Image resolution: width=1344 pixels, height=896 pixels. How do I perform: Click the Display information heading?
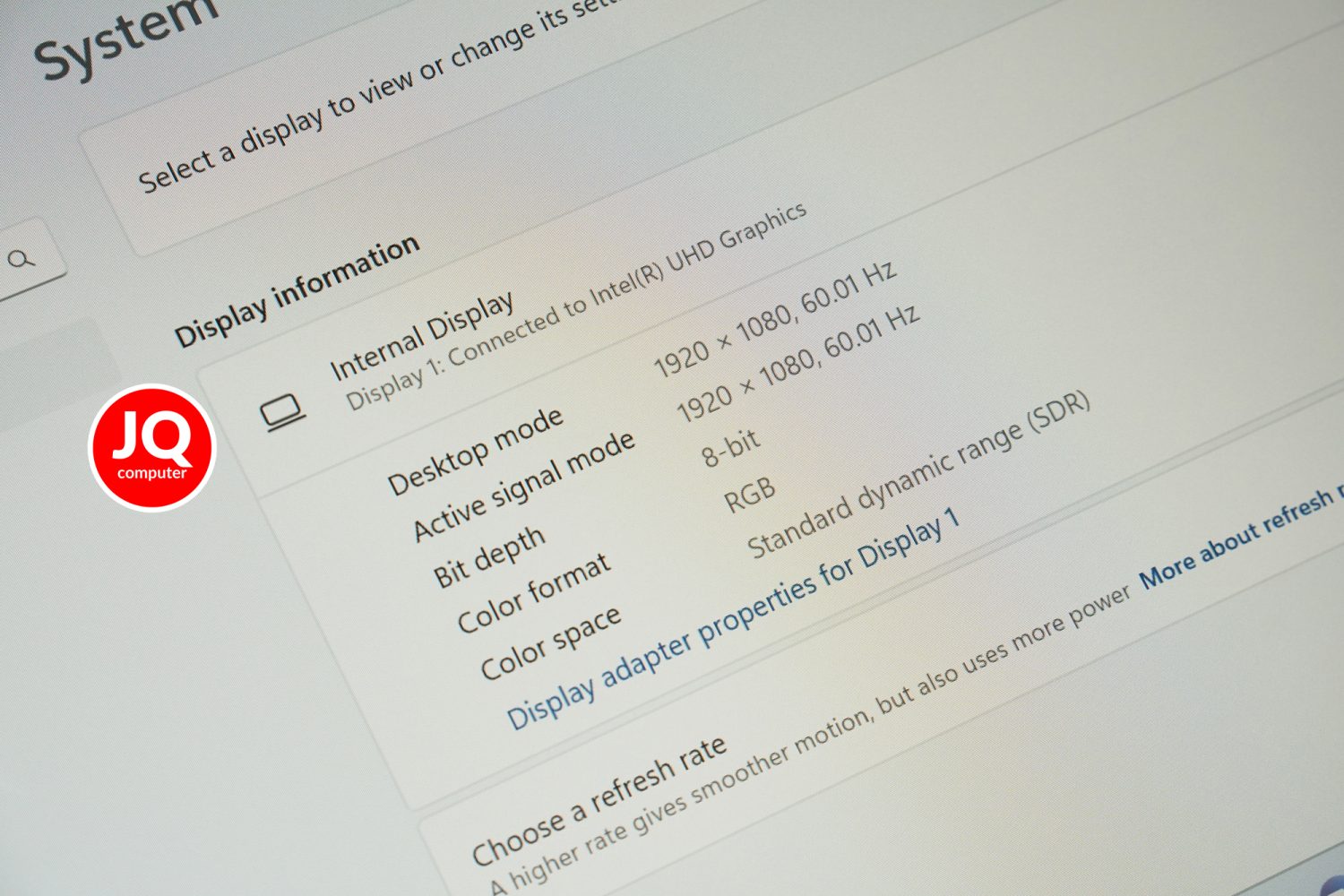pyautogui.click(x=297, y=291)
